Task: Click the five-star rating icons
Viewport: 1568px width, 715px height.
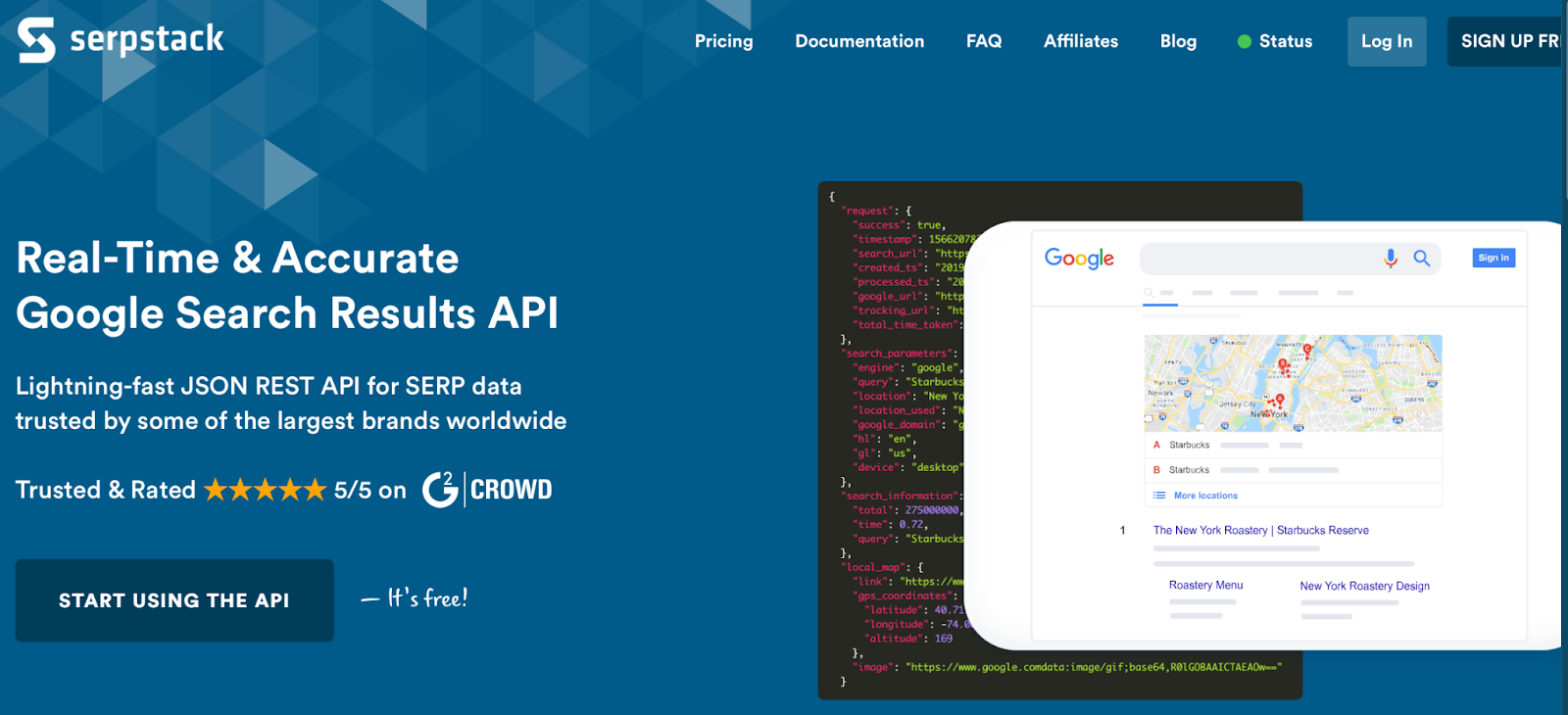Action: point(265,490)
